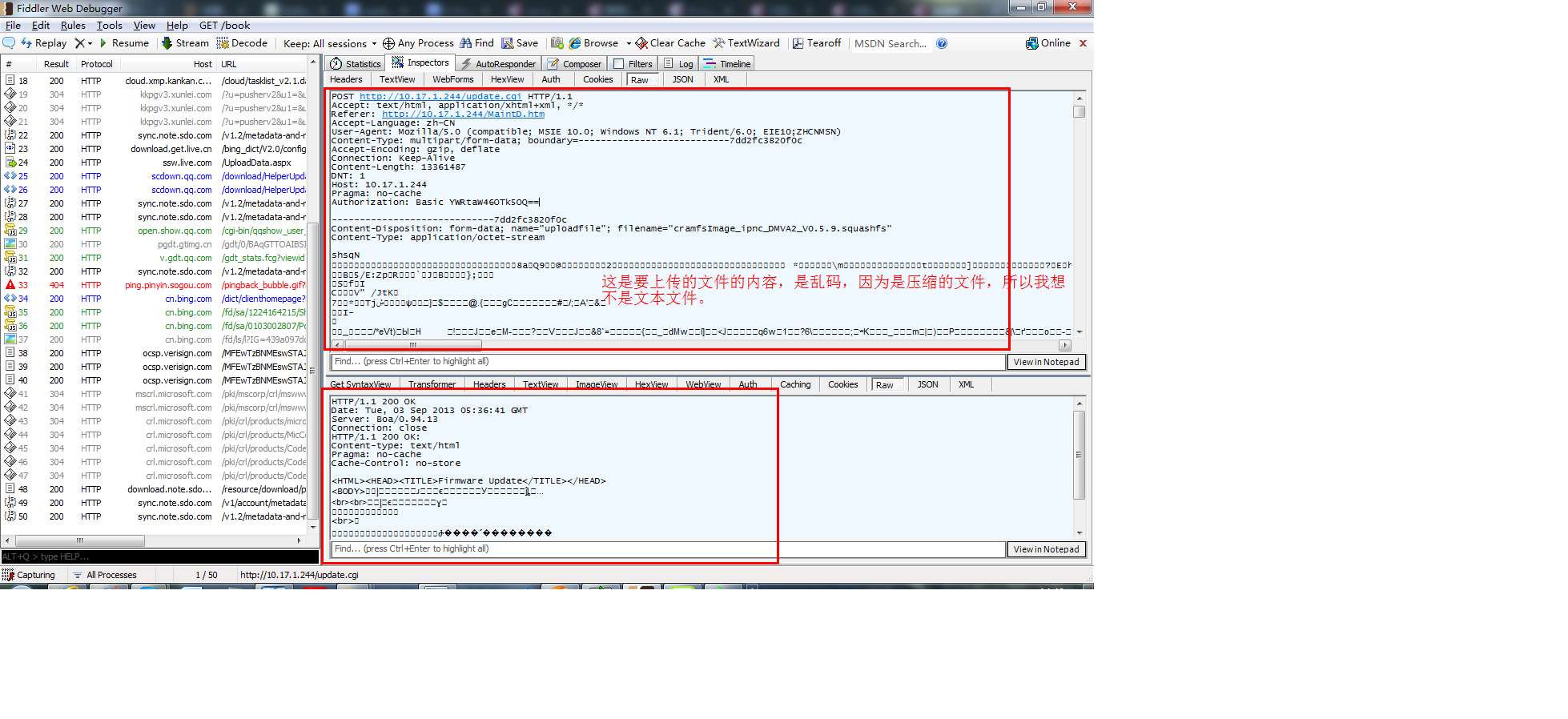Click the request Find input box
Image resolution: width=1568 pixels, height=719 pixels.
pyautogui.click(x=668, y=362)
